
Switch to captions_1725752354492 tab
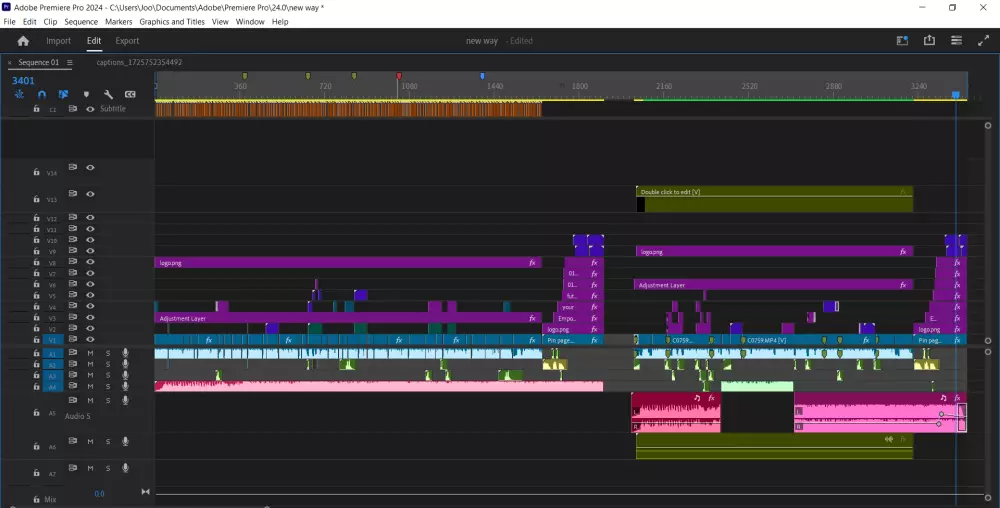point(139,62)
